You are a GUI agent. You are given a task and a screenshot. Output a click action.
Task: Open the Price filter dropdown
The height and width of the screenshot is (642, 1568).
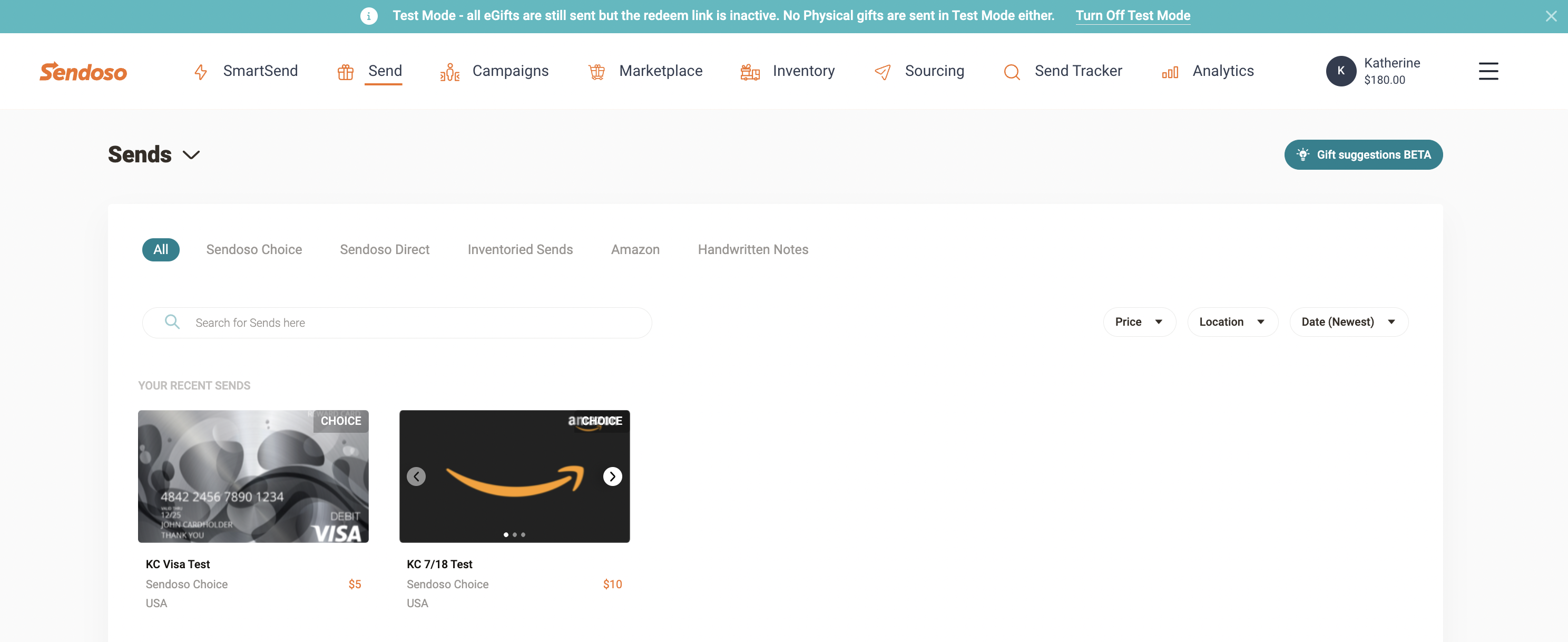point(1139,321)
